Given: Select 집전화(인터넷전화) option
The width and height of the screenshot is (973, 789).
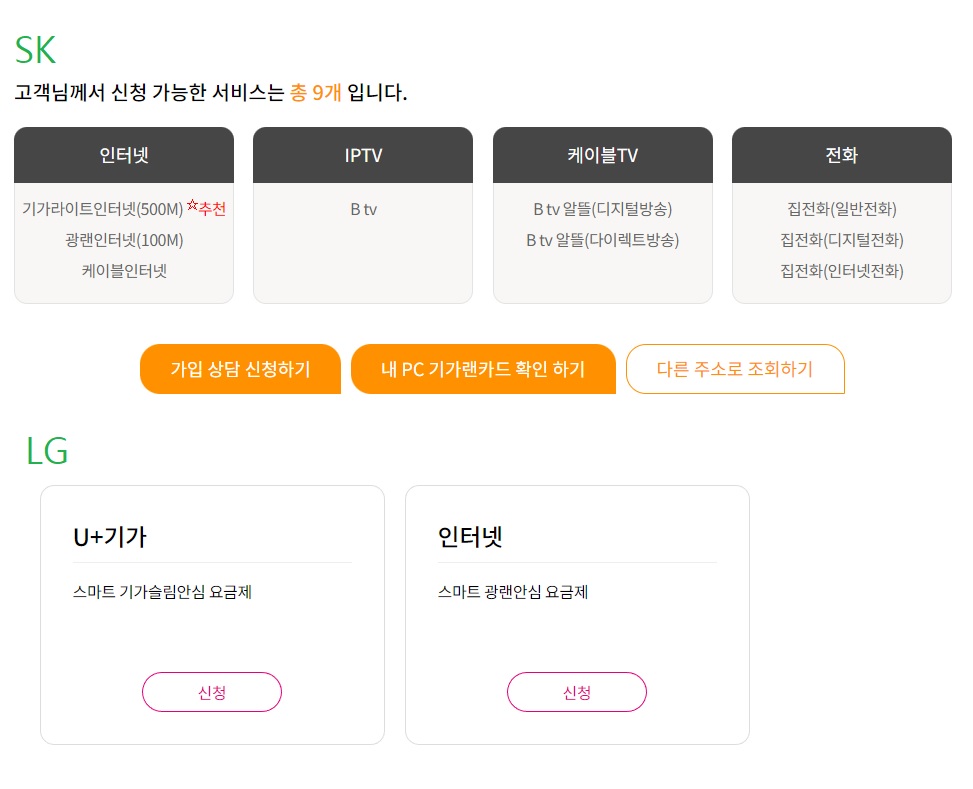Looking at the screenshot, I should (842, 271).
